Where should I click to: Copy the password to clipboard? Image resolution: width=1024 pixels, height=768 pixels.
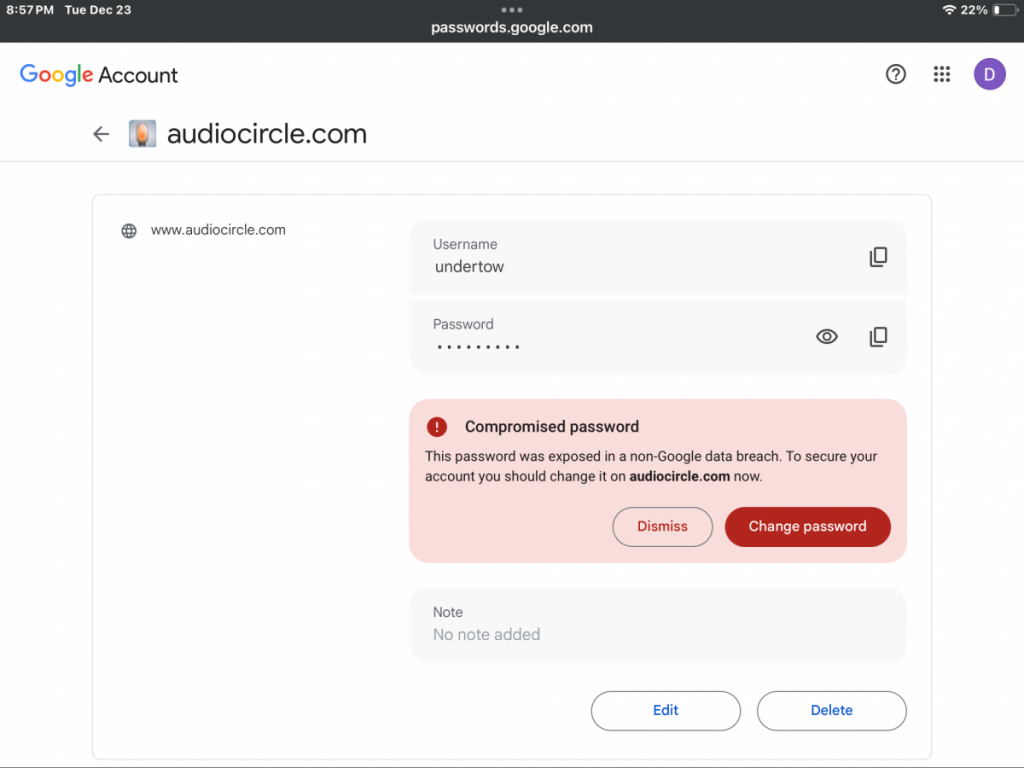(x=878, y=337)
